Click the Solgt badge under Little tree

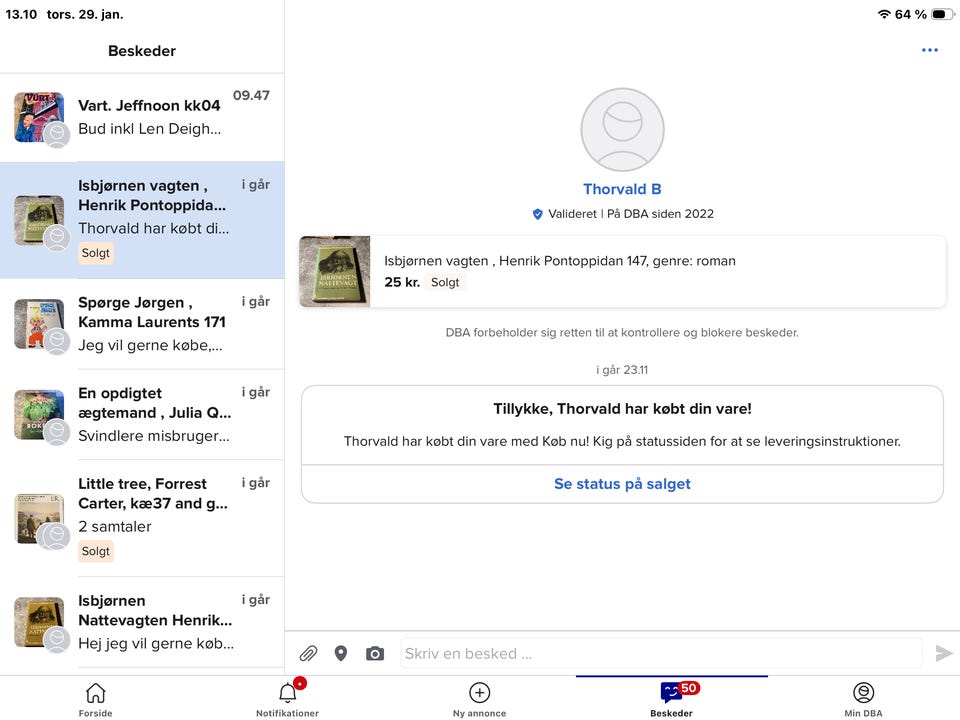(x=96, y=552)
